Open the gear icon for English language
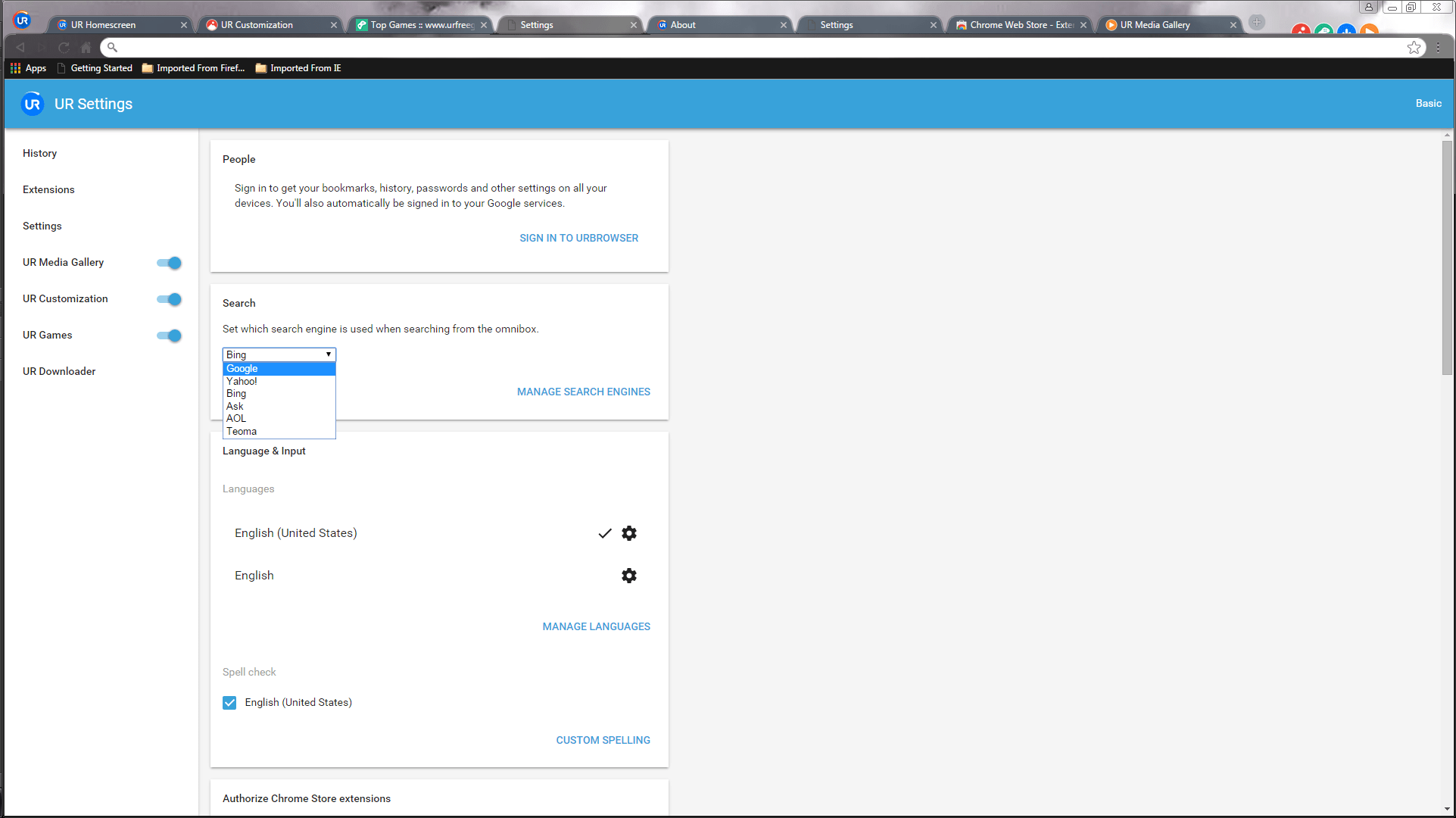1456x818 pixels. pos(628,576)
